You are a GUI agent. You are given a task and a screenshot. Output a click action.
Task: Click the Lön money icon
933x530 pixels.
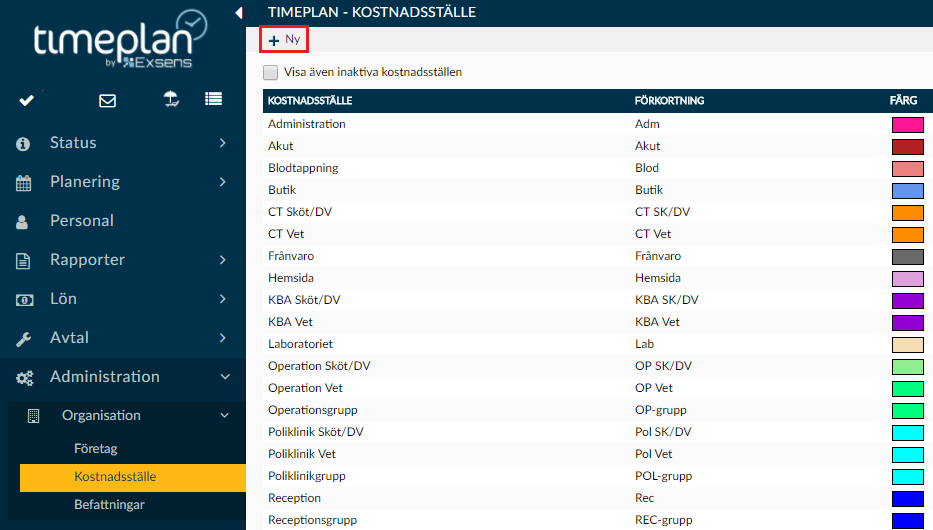[x=24, y=300]
